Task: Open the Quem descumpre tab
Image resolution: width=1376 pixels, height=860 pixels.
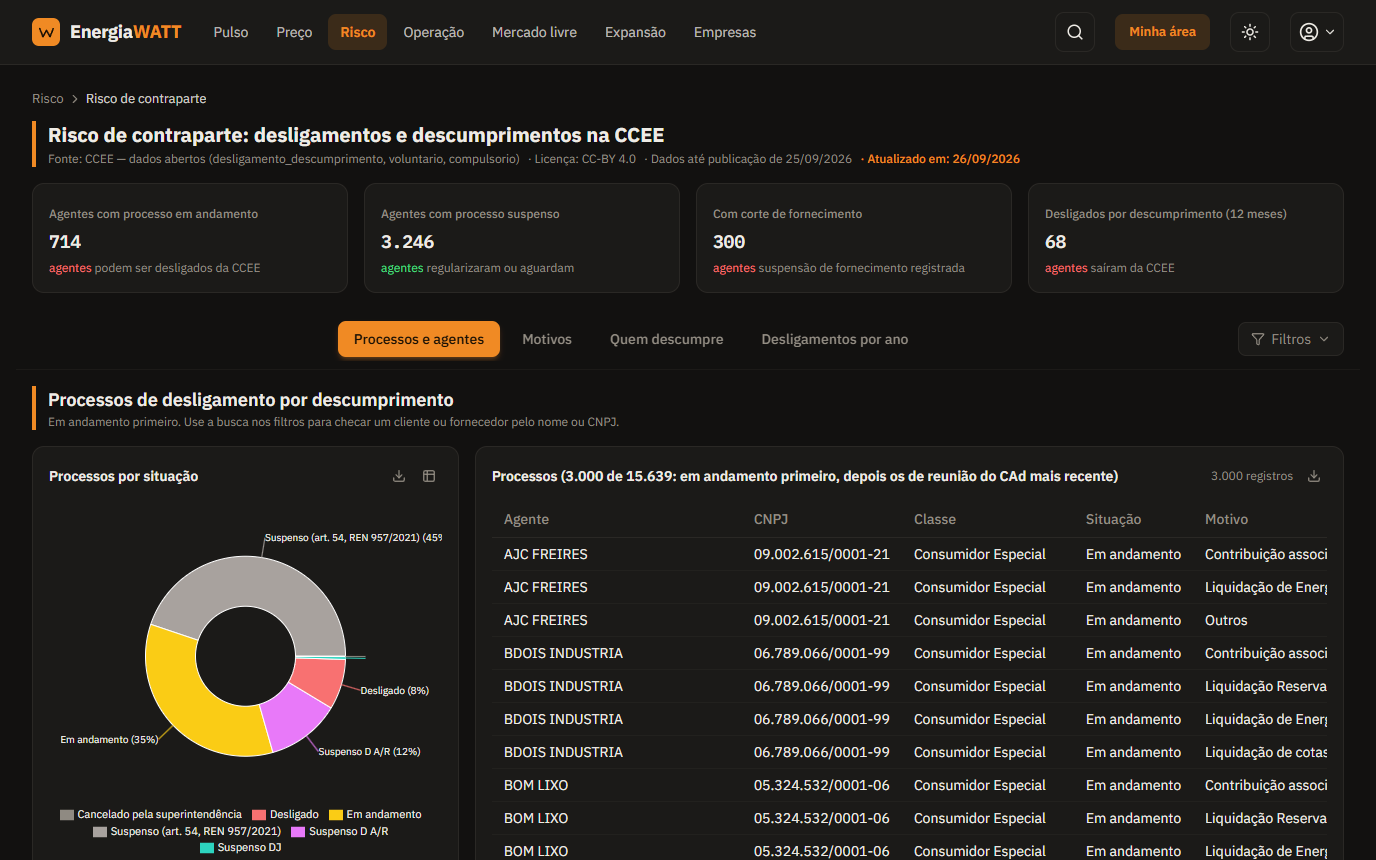Action: coord(667,339)
